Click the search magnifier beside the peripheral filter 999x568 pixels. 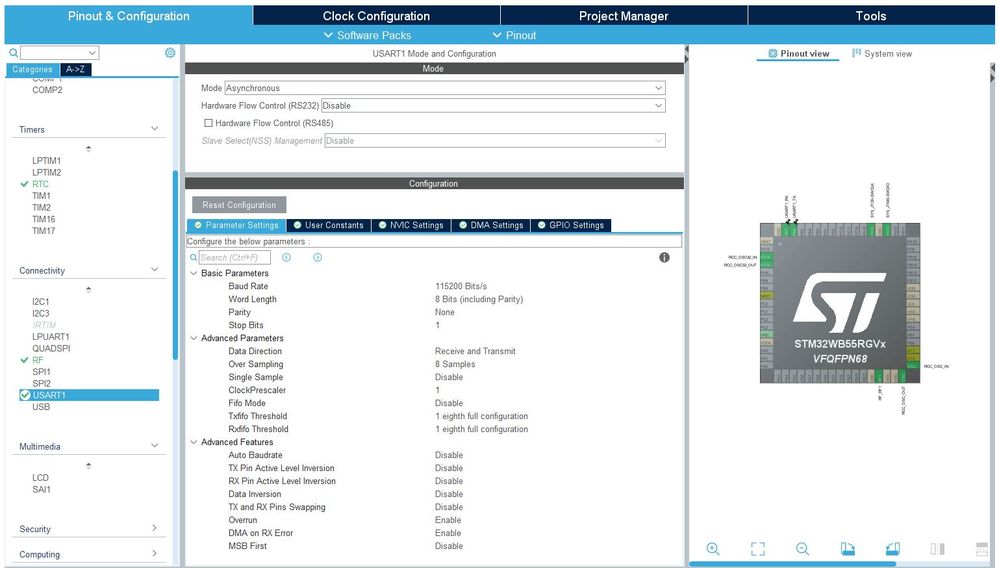coord(13,53)
